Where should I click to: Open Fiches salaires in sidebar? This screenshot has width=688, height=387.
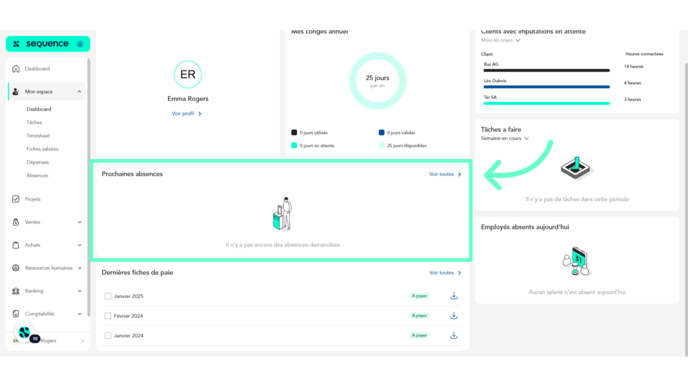pos(42,149)
